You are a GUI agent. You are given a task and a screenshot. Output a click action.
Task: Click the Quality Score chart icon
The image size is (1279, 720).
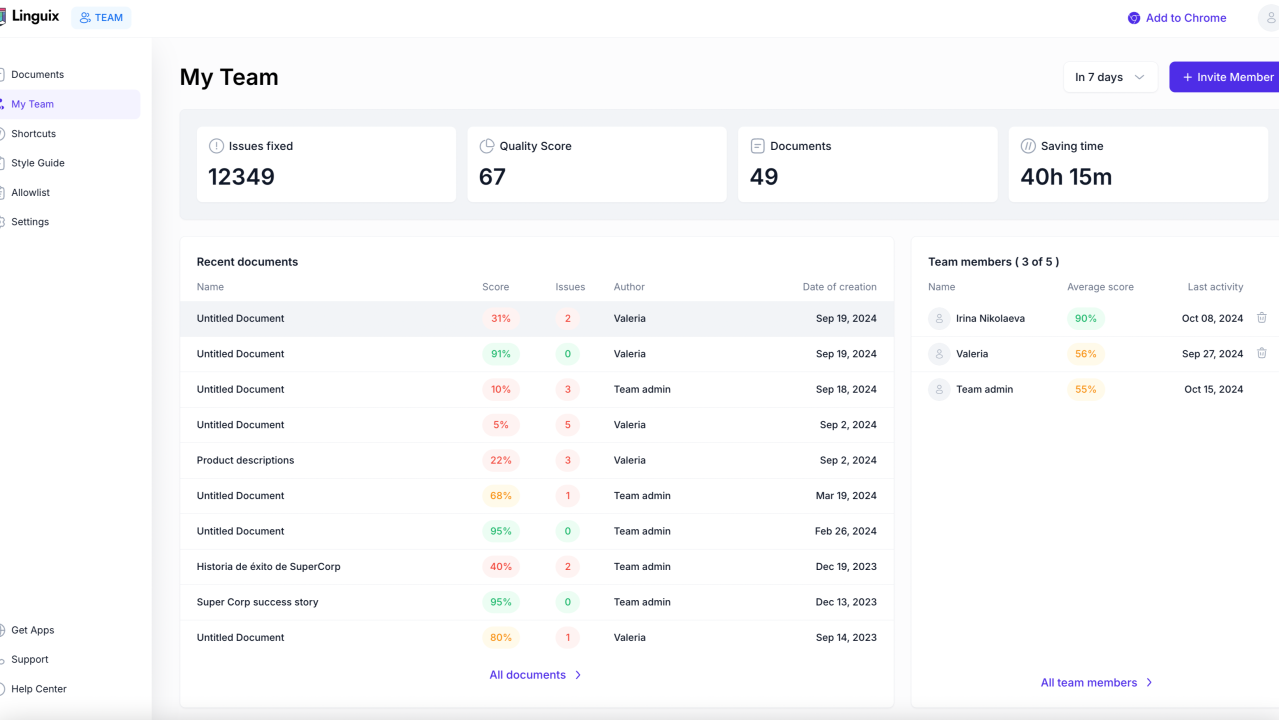pyautogui.click(x=487, y=146)
